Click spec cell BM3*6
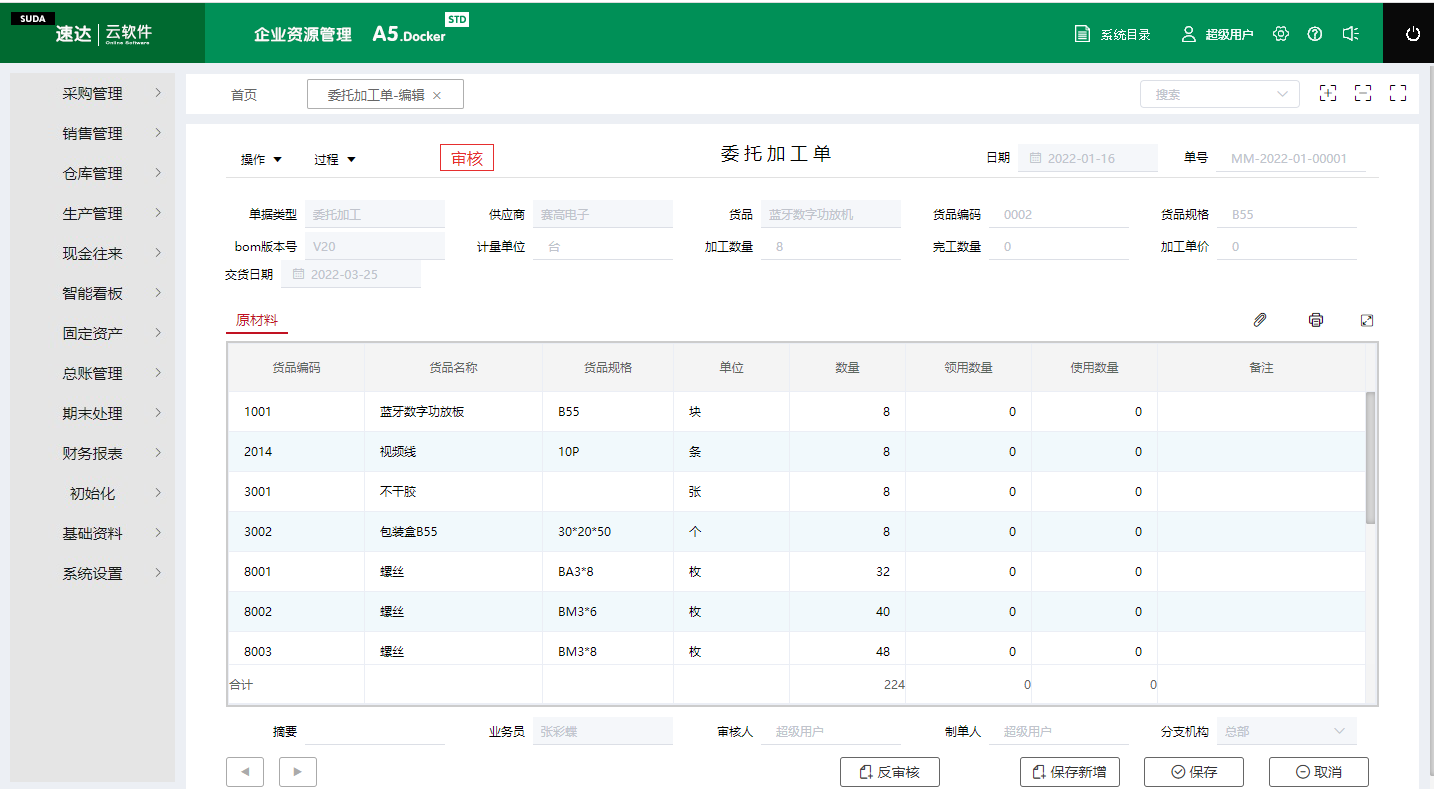Viewport: 1434px width, 789px height. (x=608, y=611)
